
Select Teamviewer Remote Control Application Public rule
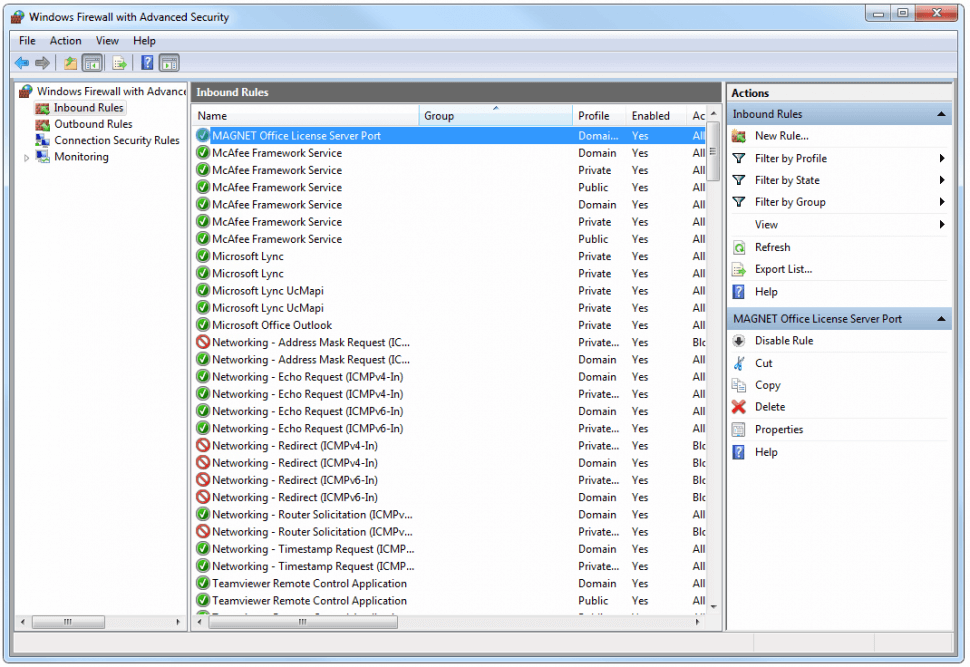coord(449,601)
